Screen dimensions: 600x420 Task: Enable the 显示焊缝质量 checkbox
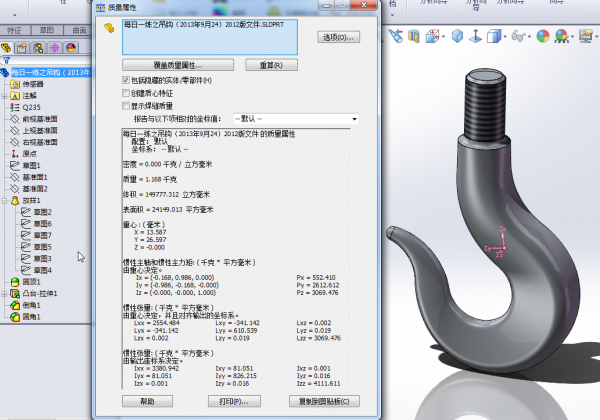(x=126, y=106)
